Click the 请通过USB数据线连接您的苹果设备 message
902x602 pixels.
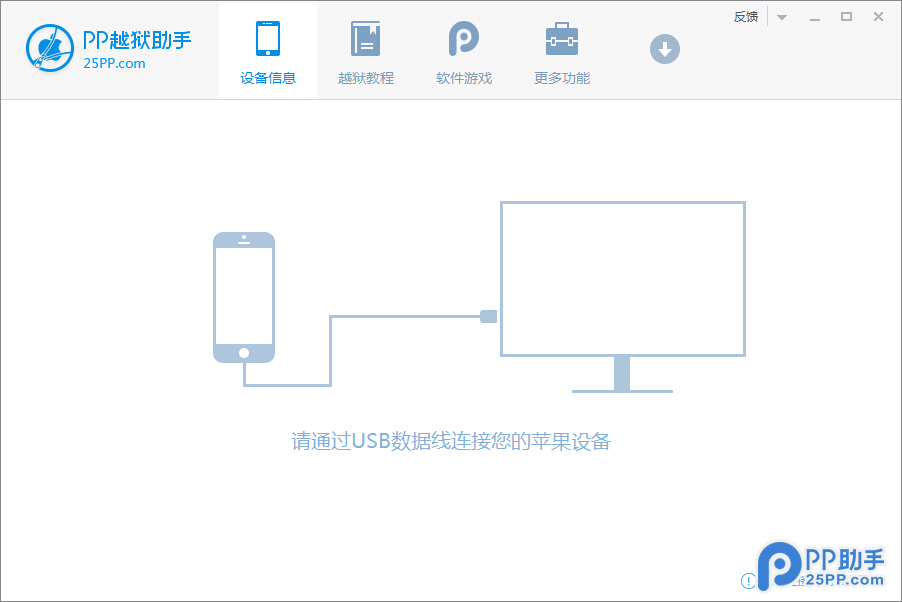[x=451, y=441]
